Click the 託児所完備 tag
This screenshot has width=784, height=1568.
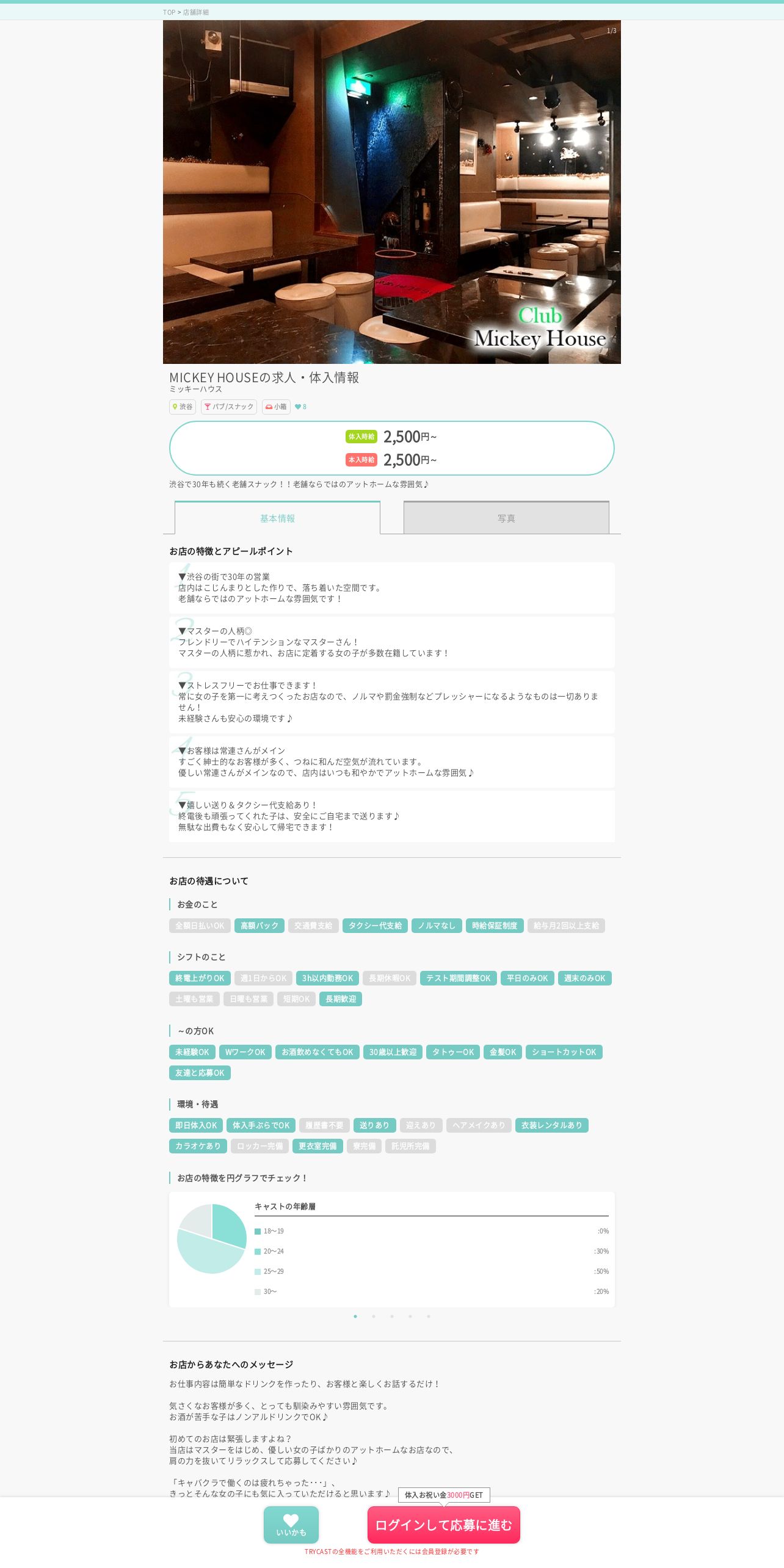[410, 1146]
